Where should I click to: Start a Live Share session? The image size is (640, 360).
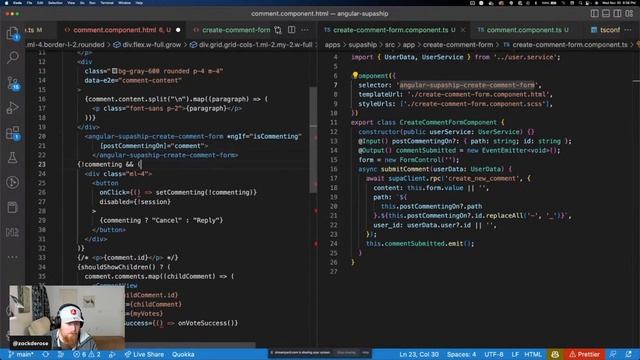click(x=144, y=354)
